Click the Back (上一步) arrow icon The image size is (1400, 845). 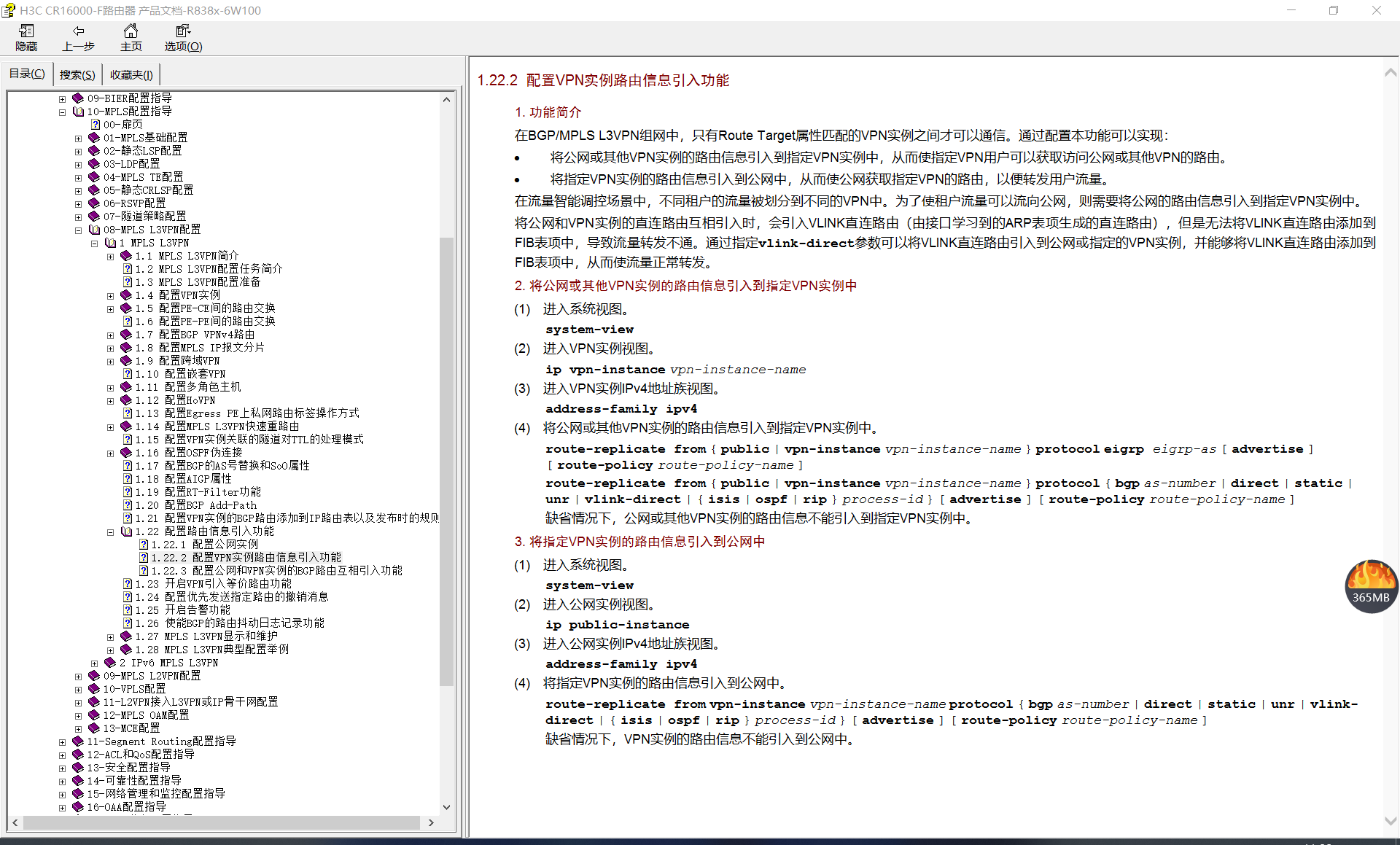(x=78, y=31)
